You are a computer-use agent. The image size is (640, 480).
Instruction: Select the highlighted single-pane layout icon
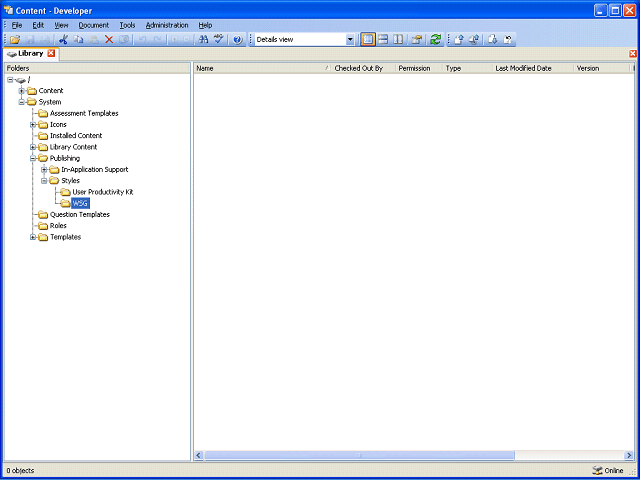[368, 40]
